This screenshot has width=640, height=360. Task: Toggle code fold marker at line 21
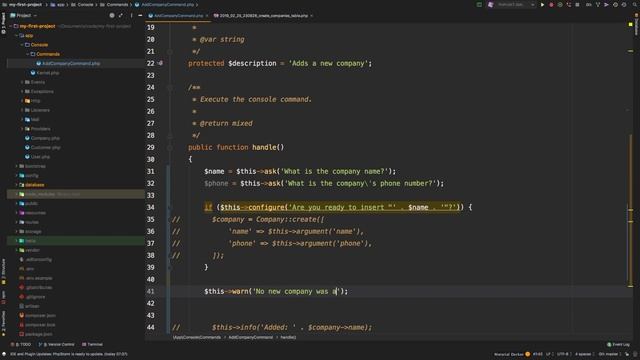click(170, 51)
